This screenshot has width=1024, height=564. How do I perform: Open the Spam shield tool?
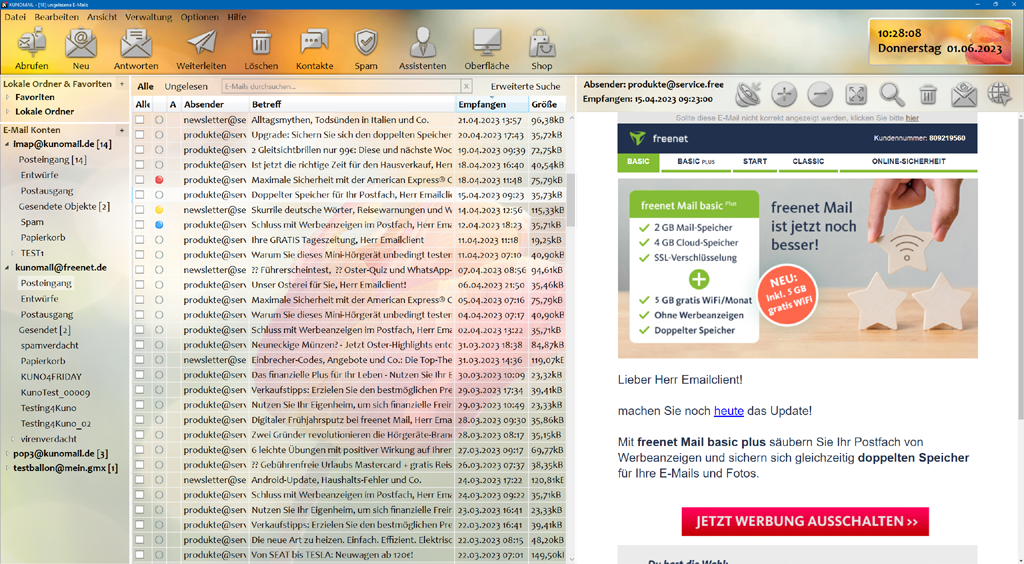[366, 49]
